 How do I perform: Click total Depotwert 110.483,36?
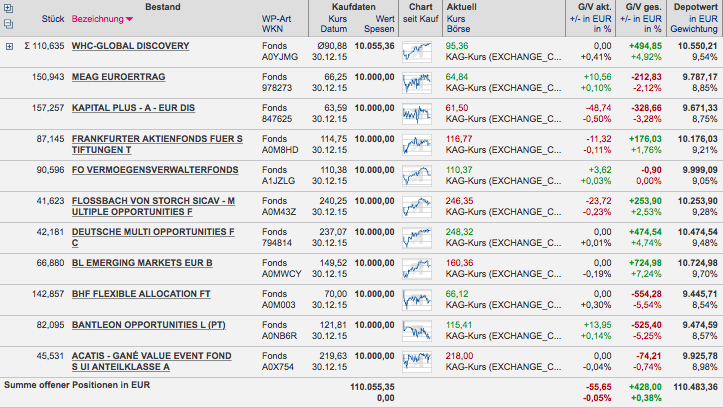click(695, 387)
